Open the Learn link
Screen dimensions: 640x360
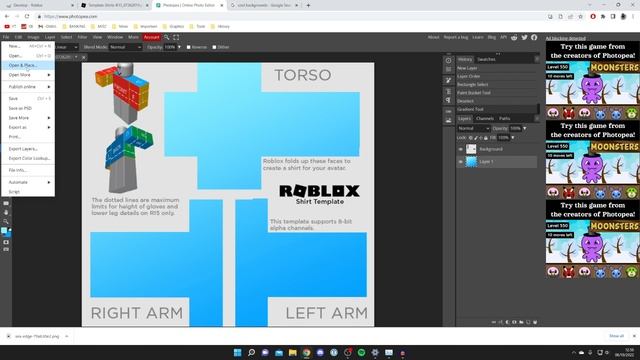478,37
